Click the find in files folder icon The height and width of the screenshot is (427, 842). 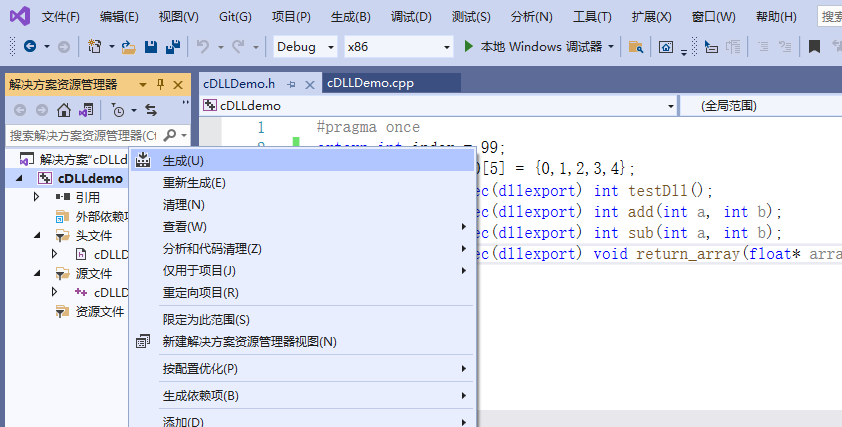click(x=636, y=47)
